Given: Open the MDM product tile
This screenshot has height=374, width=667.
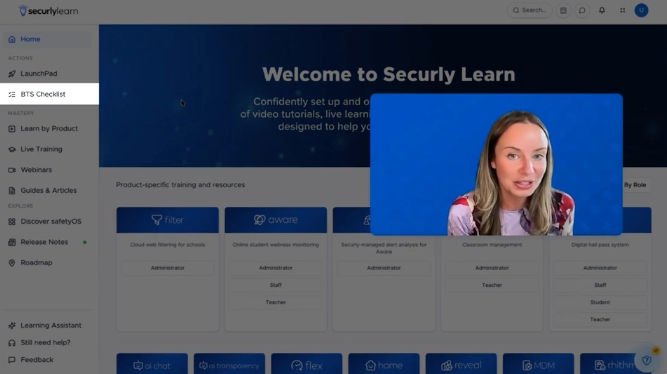Looking at the screenshot, I should (539, 364).
